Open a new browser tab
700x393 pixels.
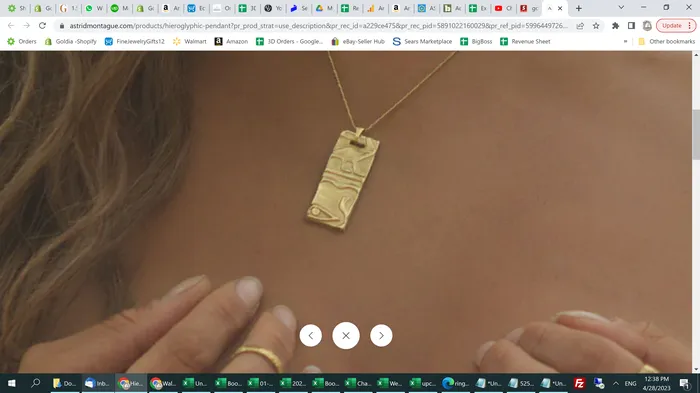click(x=579, y=8)
